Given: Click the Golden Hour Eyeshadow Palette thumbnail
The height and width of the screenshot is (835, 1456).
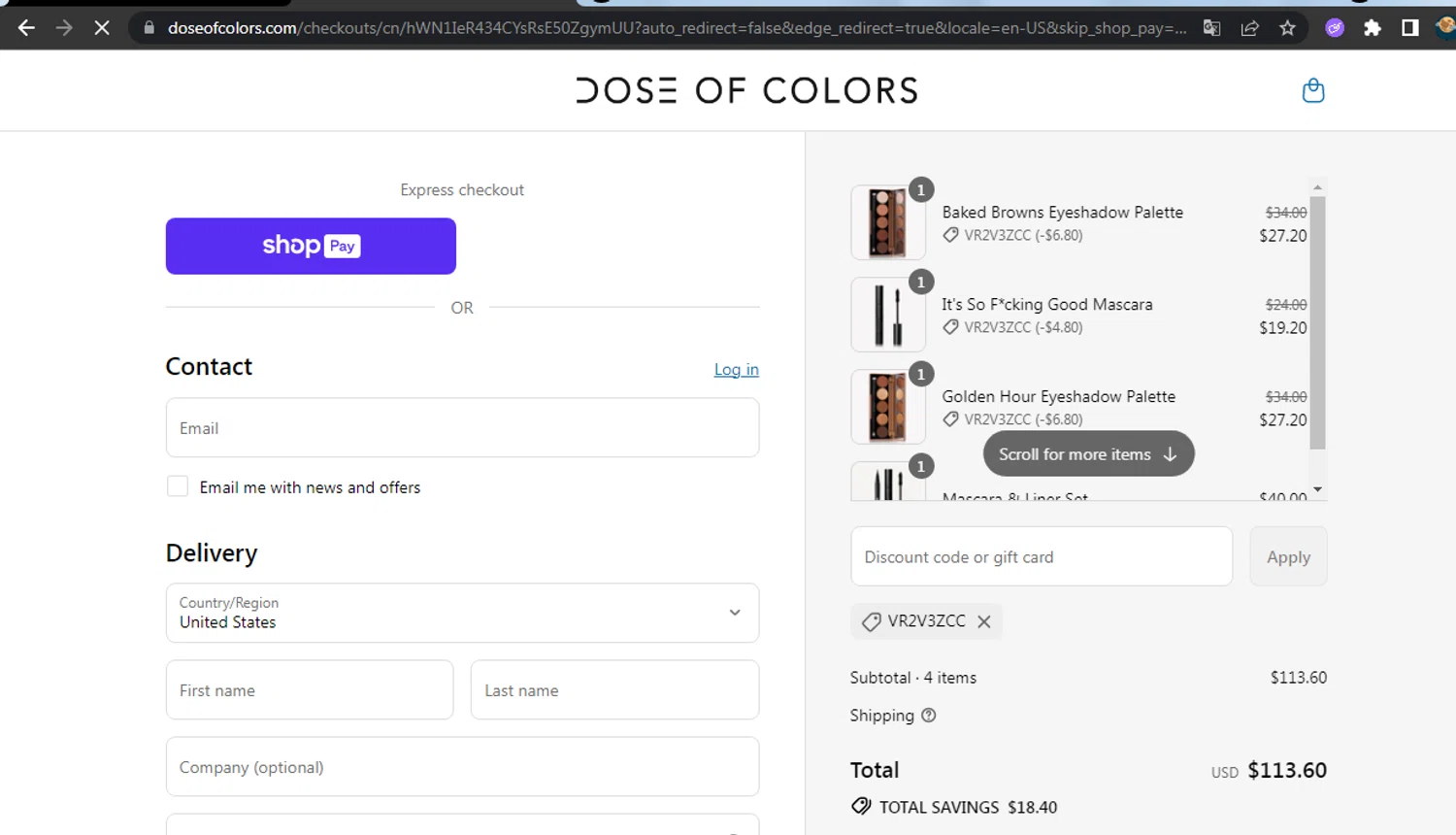Looking at the screenshot, I should point(887,407).
